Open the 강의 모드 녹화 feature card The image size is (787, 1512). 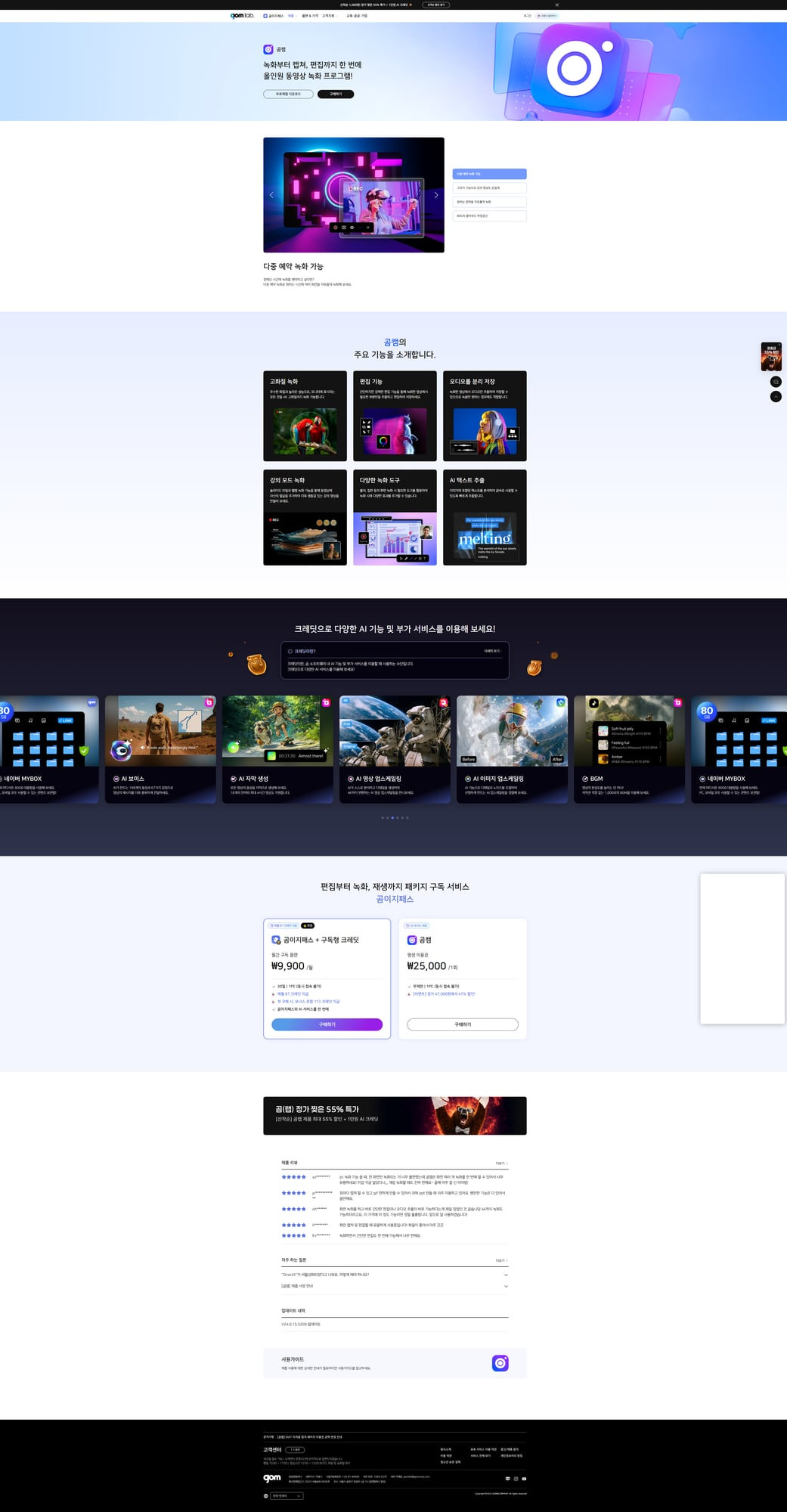(x=305, y=517)
